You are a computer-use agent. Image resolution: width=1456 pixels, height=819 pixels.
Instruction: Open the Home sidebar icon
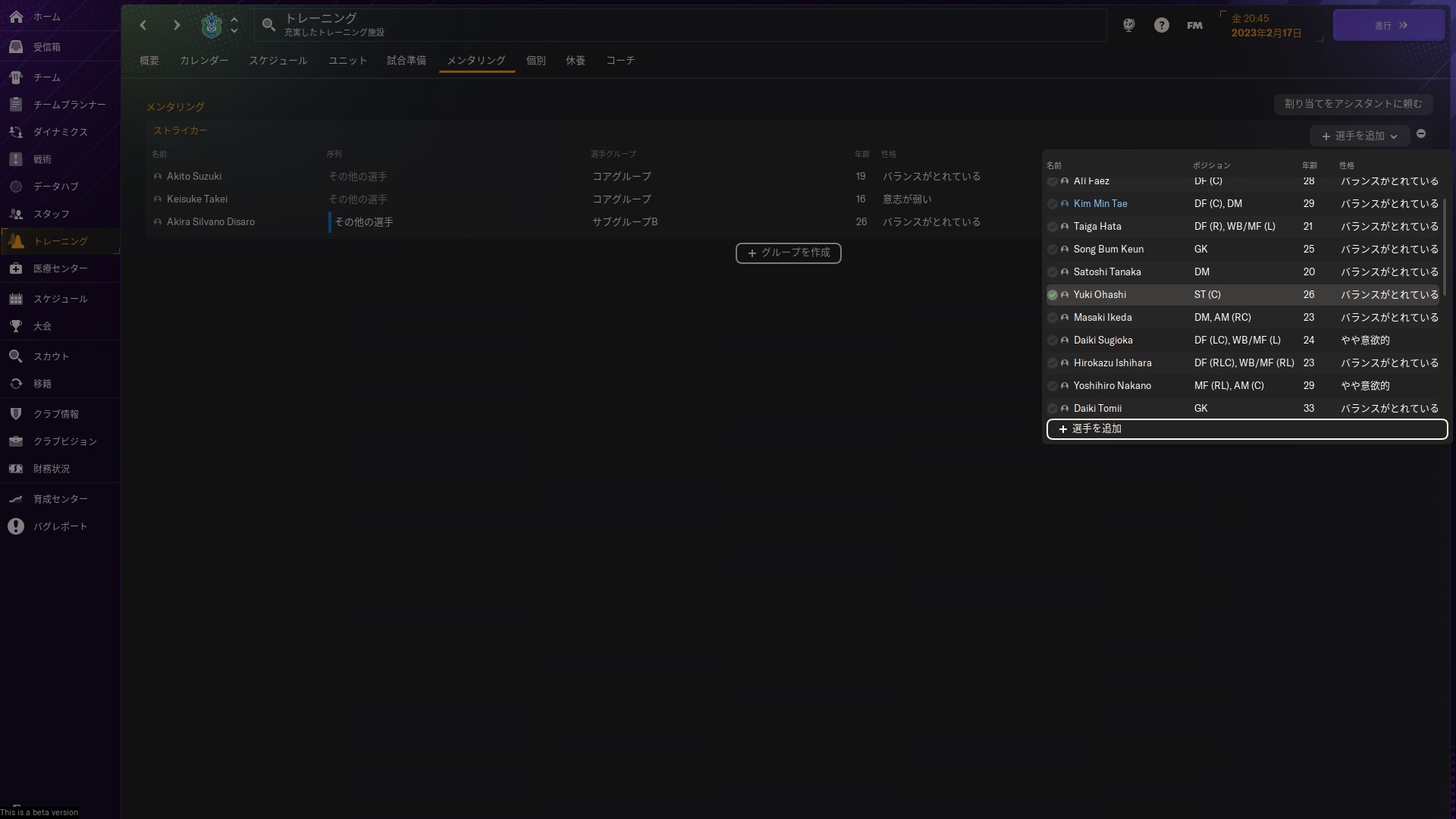coord(16,17)
